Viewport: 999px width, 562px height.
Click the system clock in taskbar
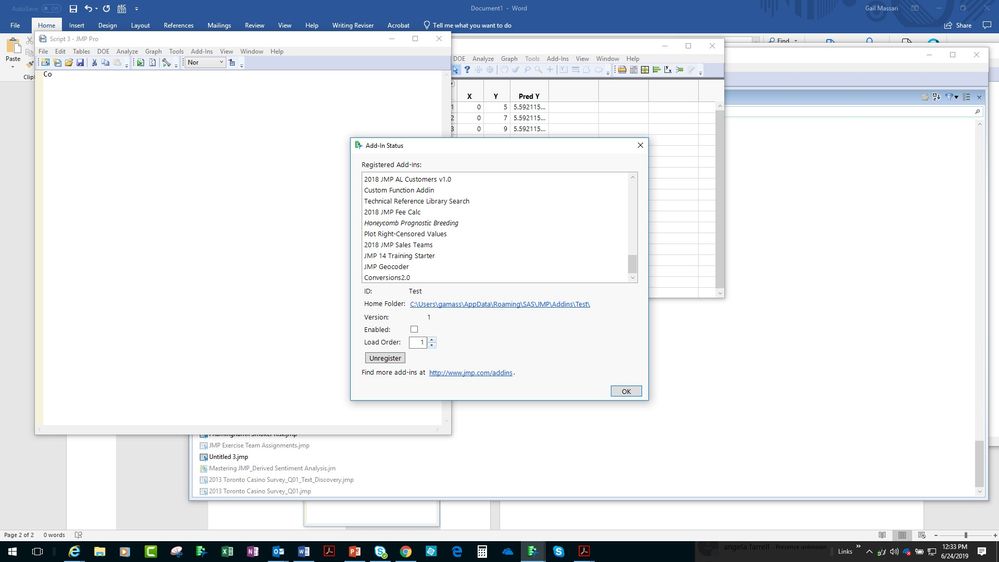pos(954,551)
